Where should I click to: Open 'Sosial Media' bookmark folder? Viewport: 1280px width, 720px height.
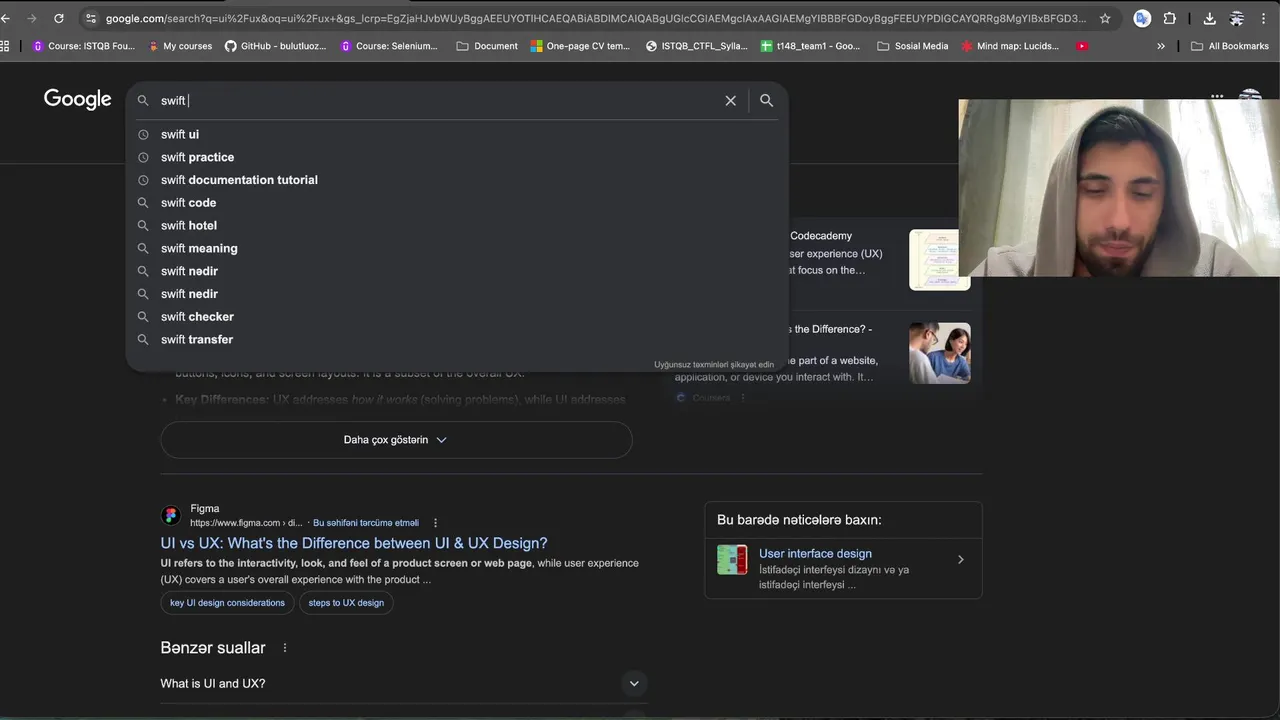click(x=912, y=46)
